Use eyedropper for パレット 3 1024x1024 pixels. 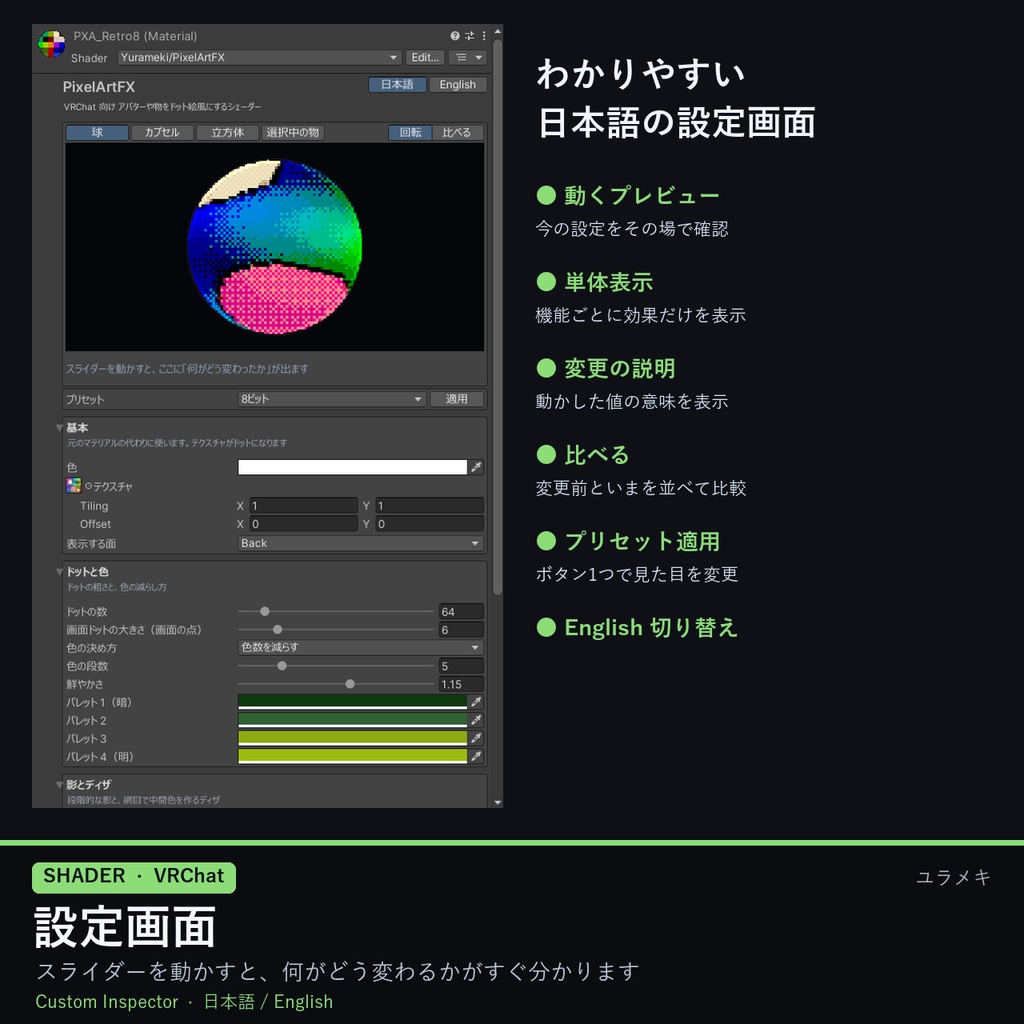point(476,738)
